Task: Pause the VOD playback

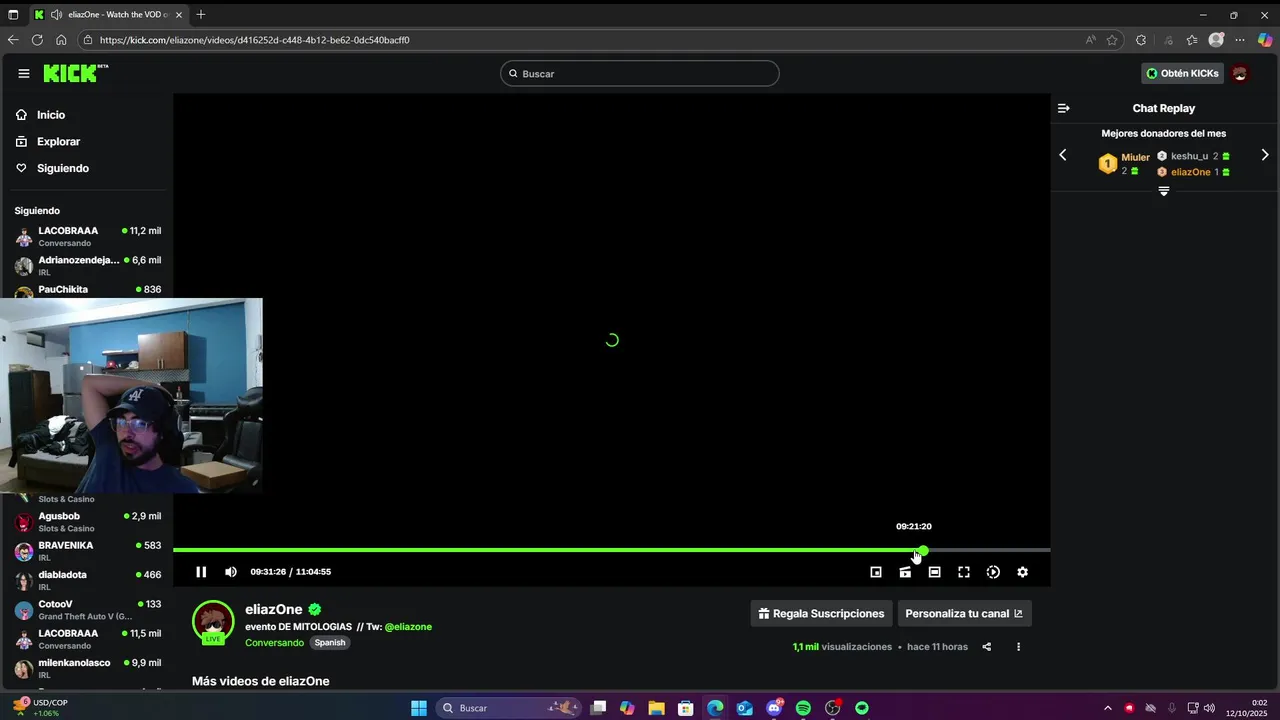Action: point(201,572)
